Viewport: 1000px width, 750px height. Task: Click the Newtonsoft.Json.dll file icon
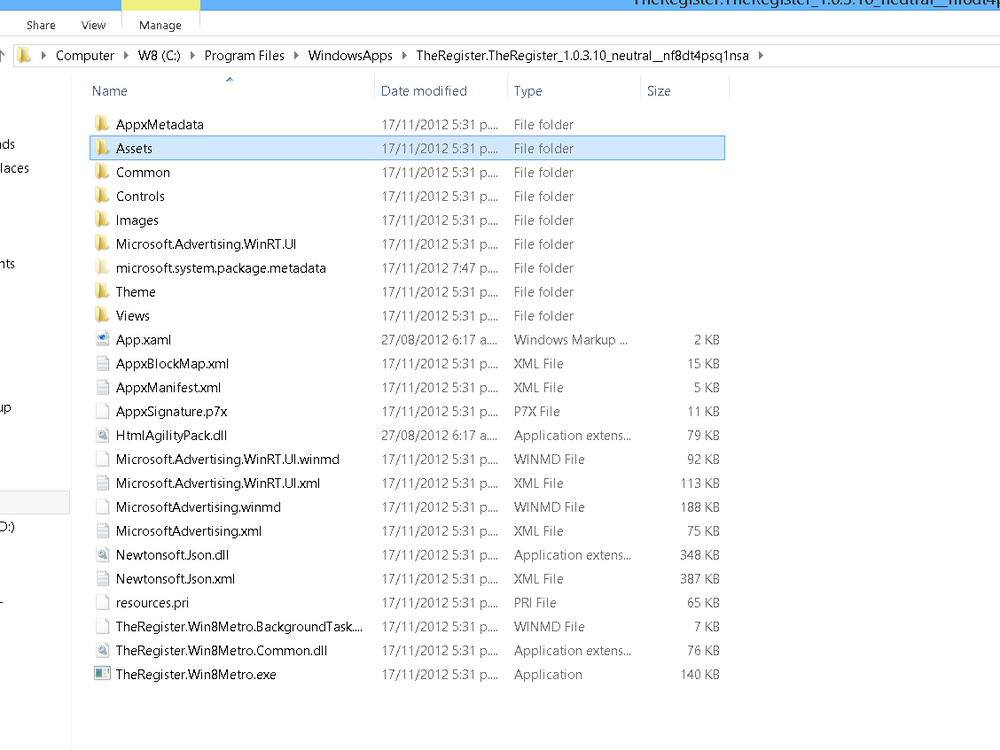102,555
